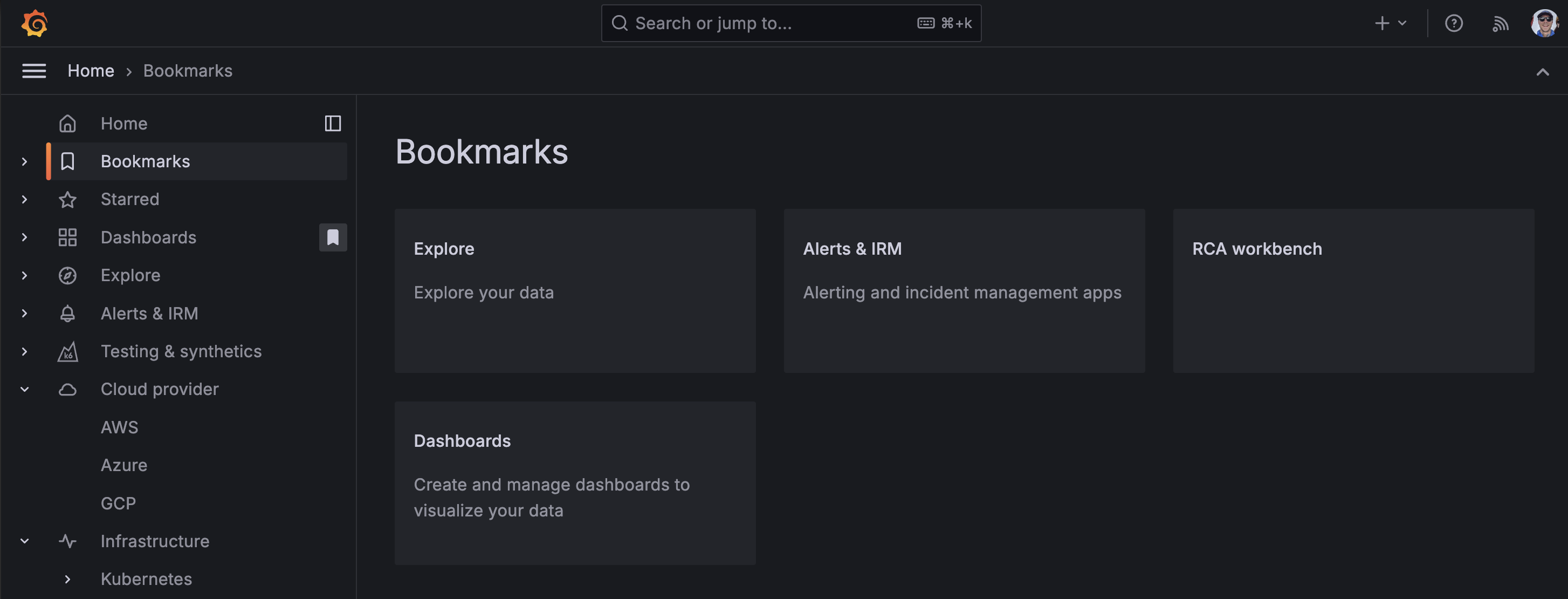Toggle the docked menu for Home
The height and width of the screenshot is (599, 1568).
(x=333, y=123)
